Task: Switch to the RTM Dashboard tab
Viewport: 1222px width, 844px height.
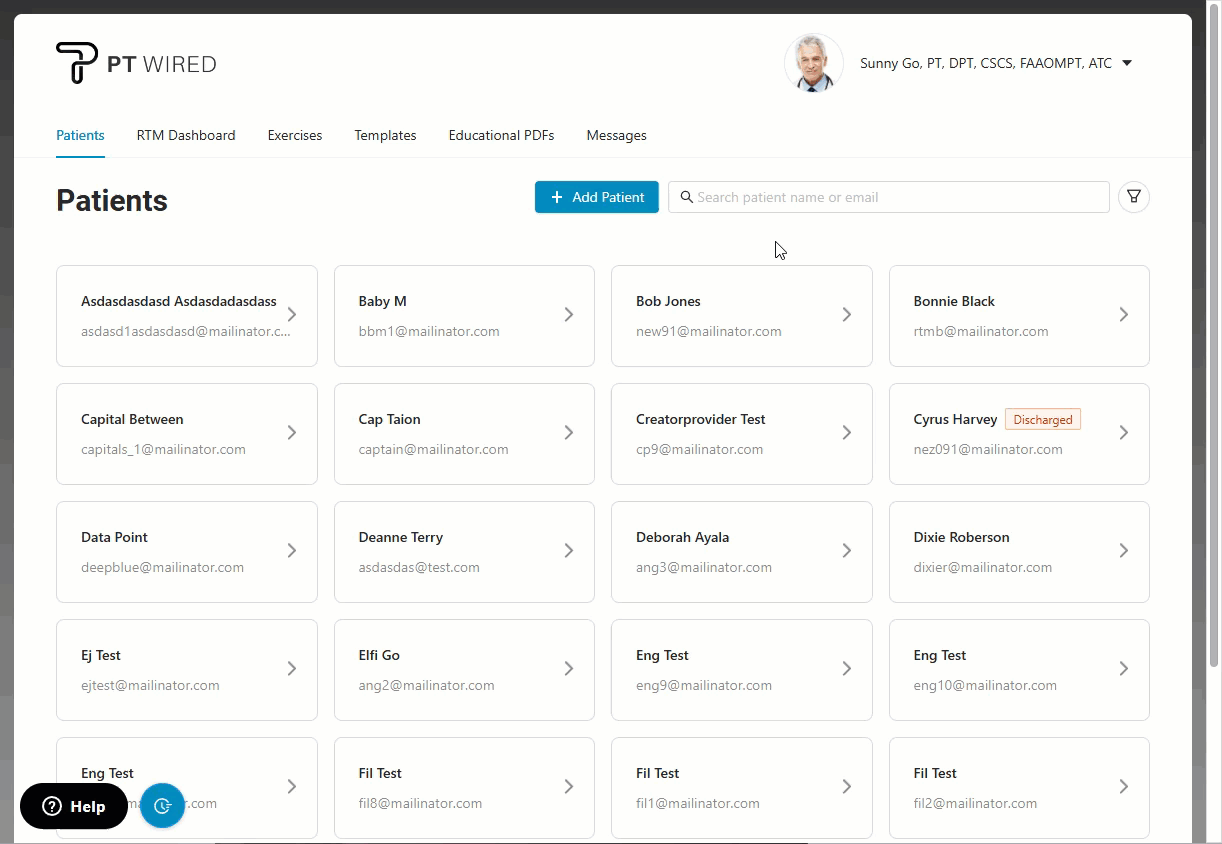Action: pos(186,135)
